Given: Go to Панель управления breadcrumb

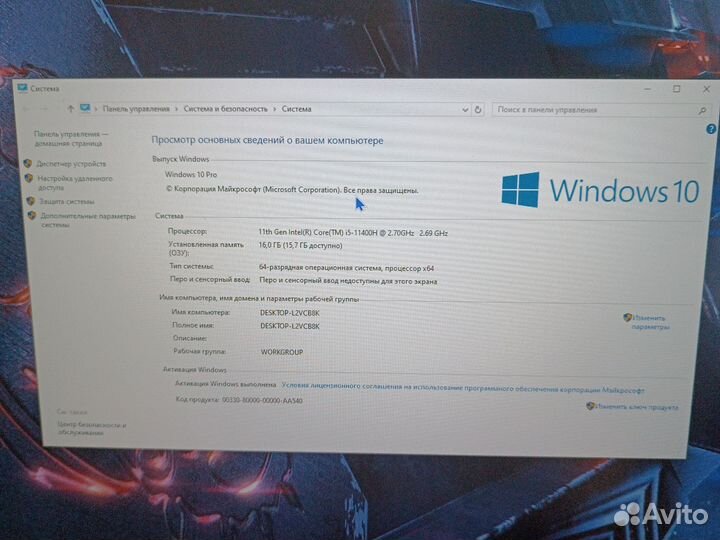Looking at the screenshot, I should pyautogui.click(x=137, y=108).
